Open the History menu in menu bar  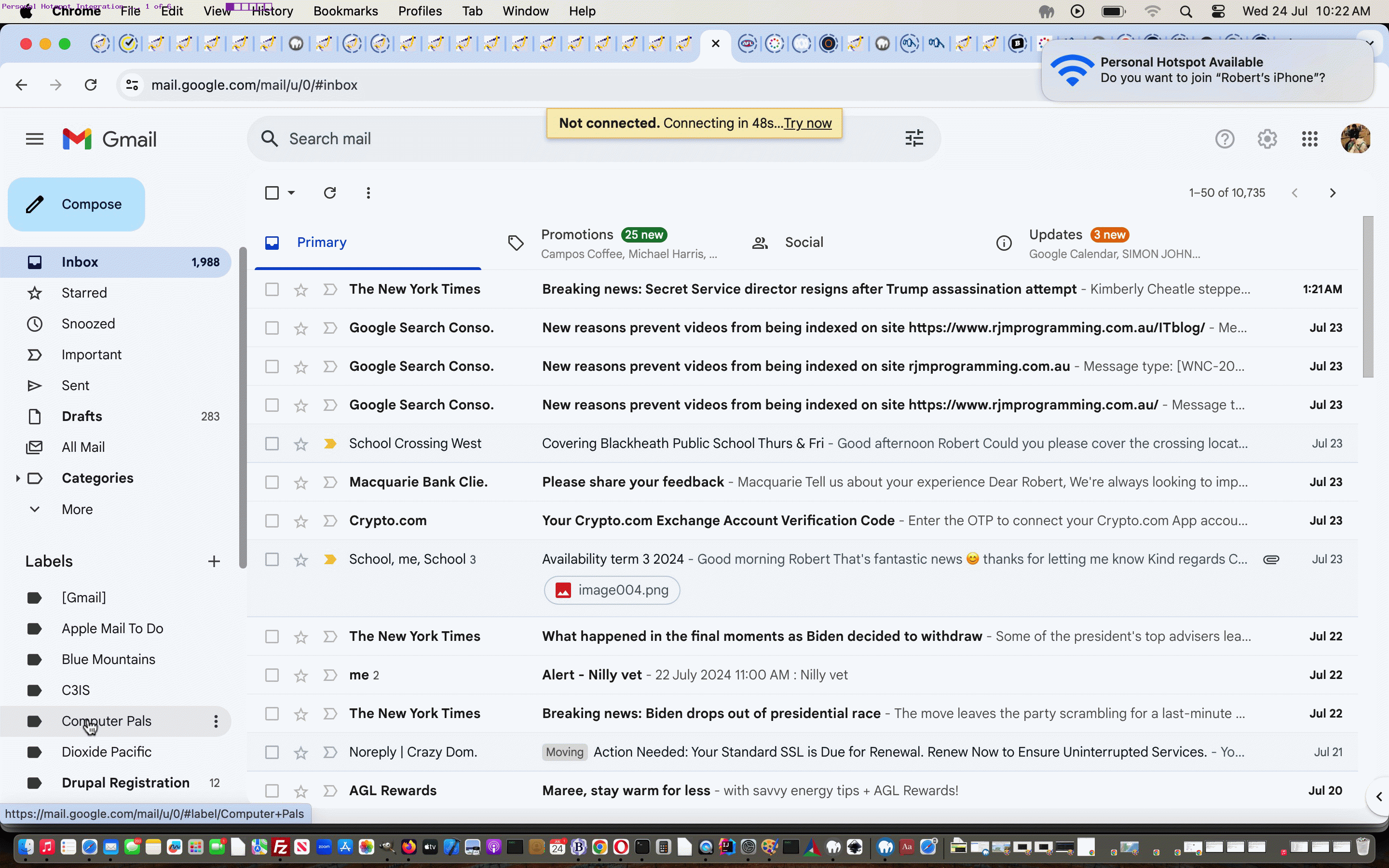point(272,12)
